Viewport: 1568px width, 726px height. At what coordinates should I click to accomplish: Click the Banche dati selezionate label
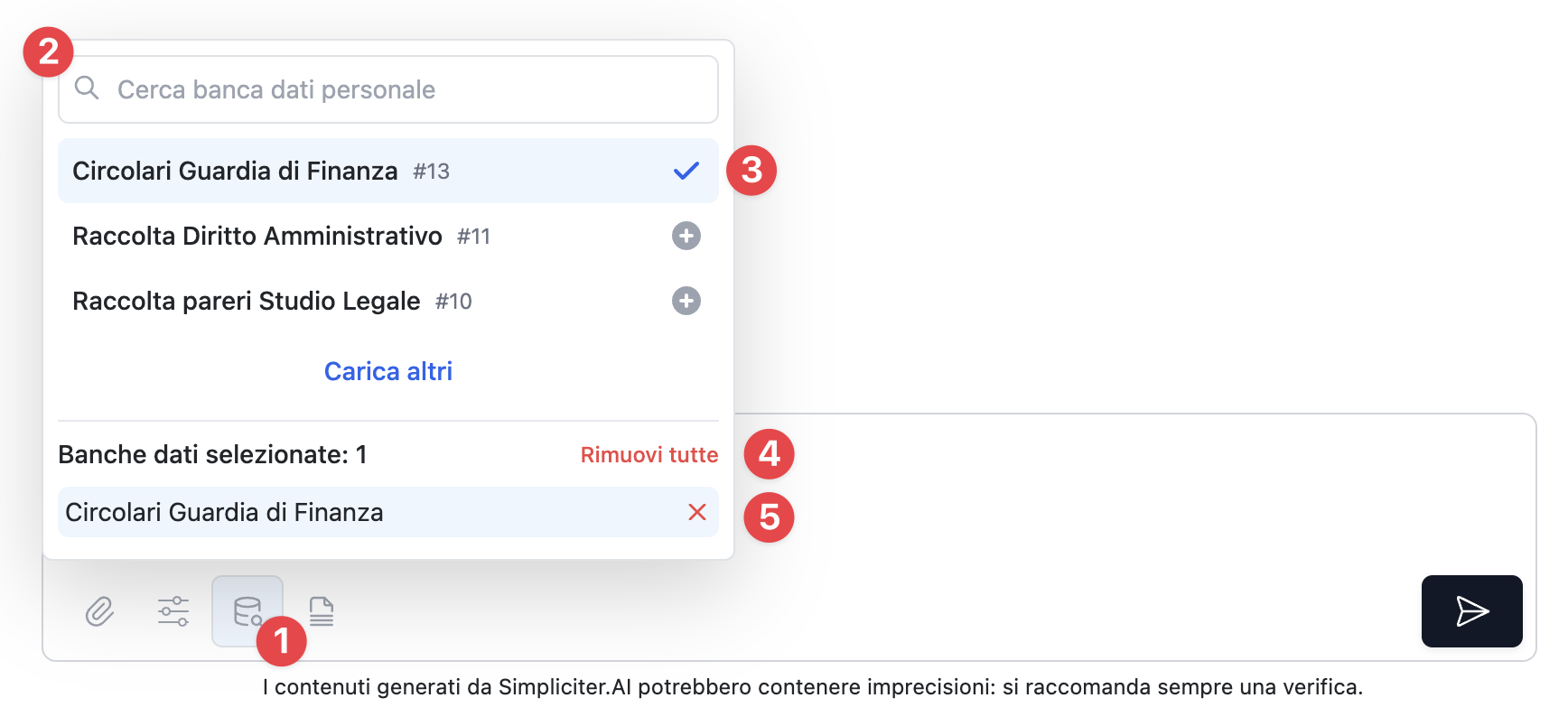click(212, 455)
